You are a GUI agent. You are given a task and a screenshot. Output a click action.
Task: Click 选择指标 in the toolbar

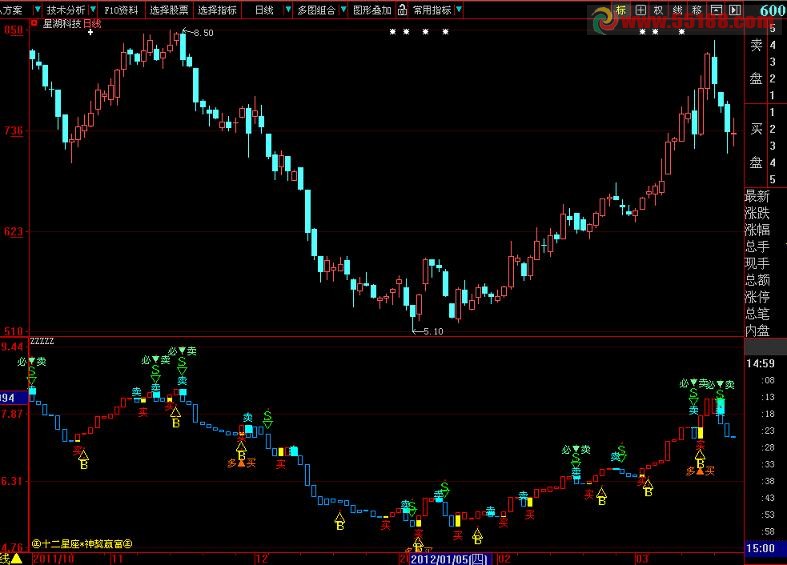click(217, 10)
